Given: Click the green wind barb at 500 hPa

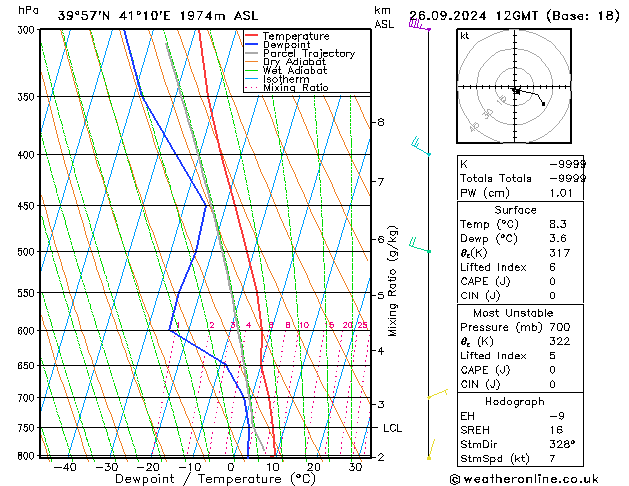Looking at the screenshot, I should coord(420,245).
